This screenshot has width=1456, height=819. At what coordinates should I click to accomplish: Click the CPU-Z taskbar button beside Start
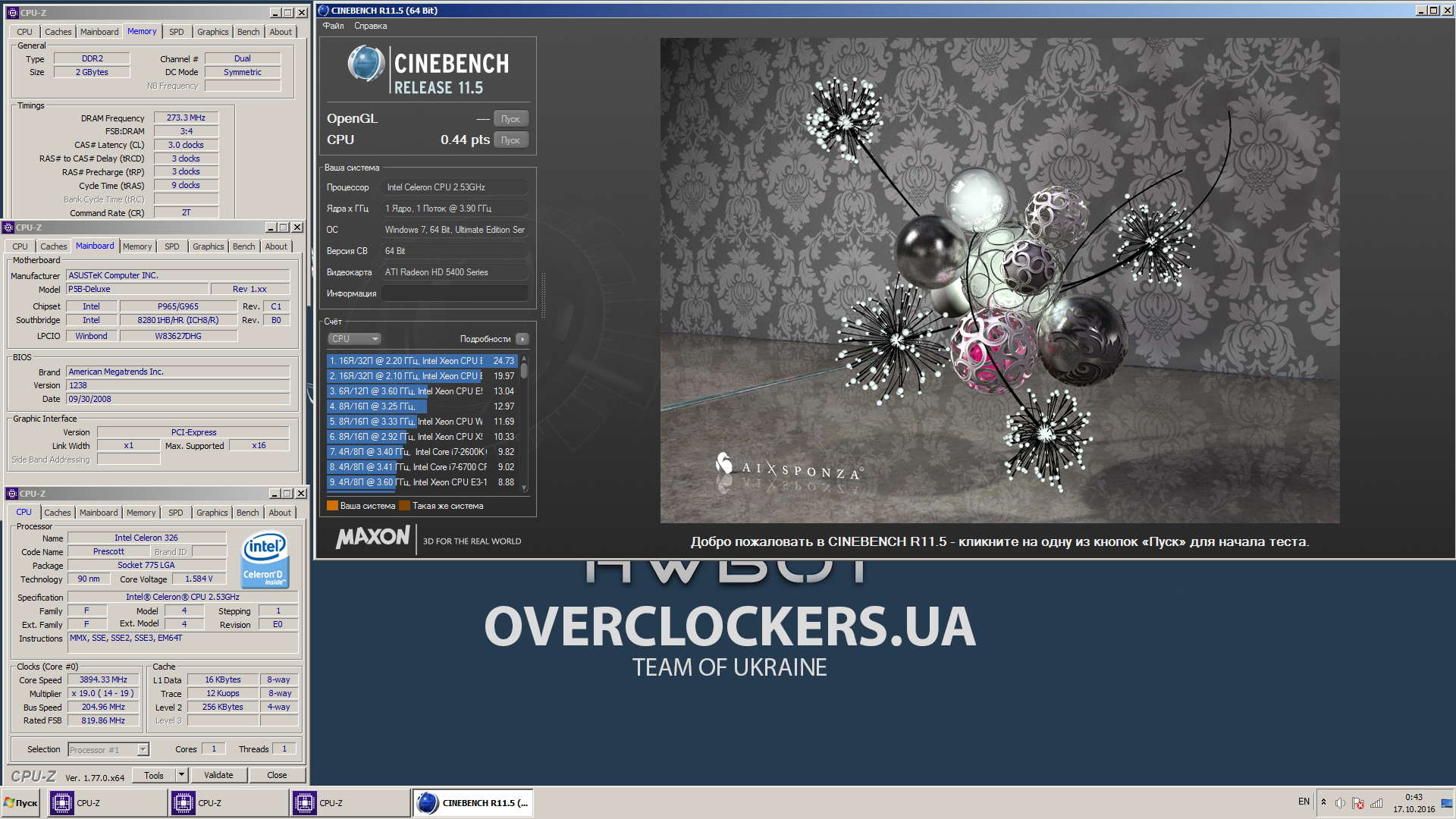point(107,803)
